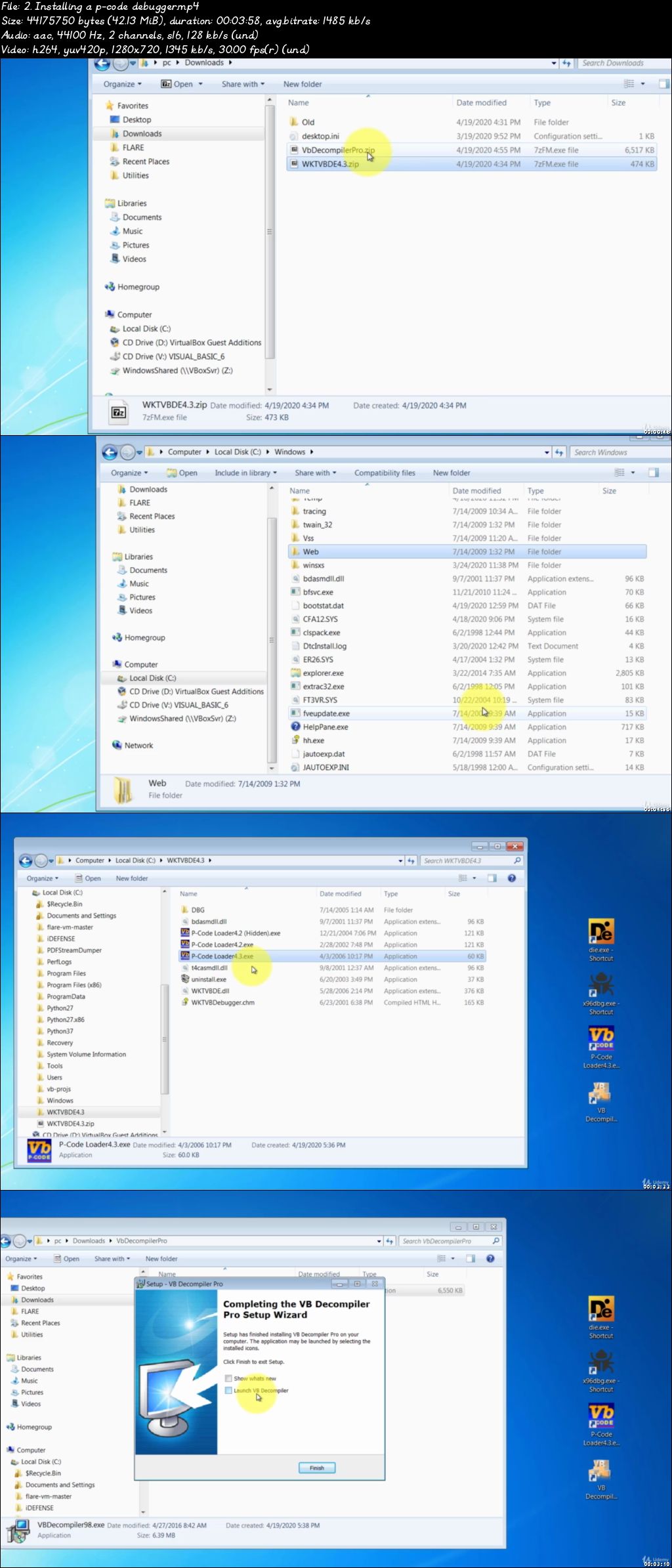The image size is (672, 1568).
Task: Select fveupdate.exe in the Windows folder
Action: 467,713
